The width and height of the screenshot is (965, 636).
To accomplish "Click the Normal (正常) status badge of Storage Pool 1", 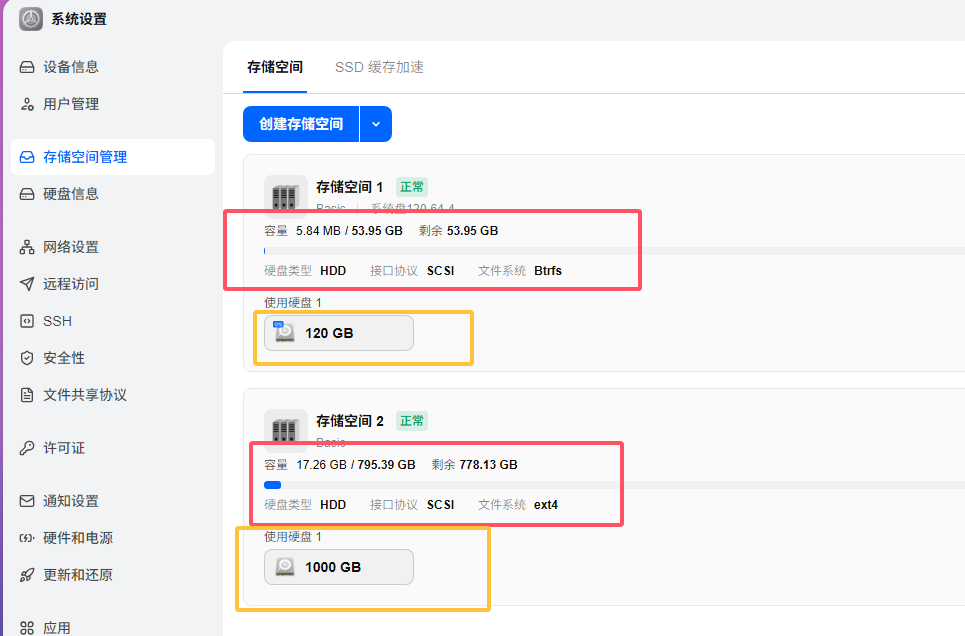I will coord(412,187).
